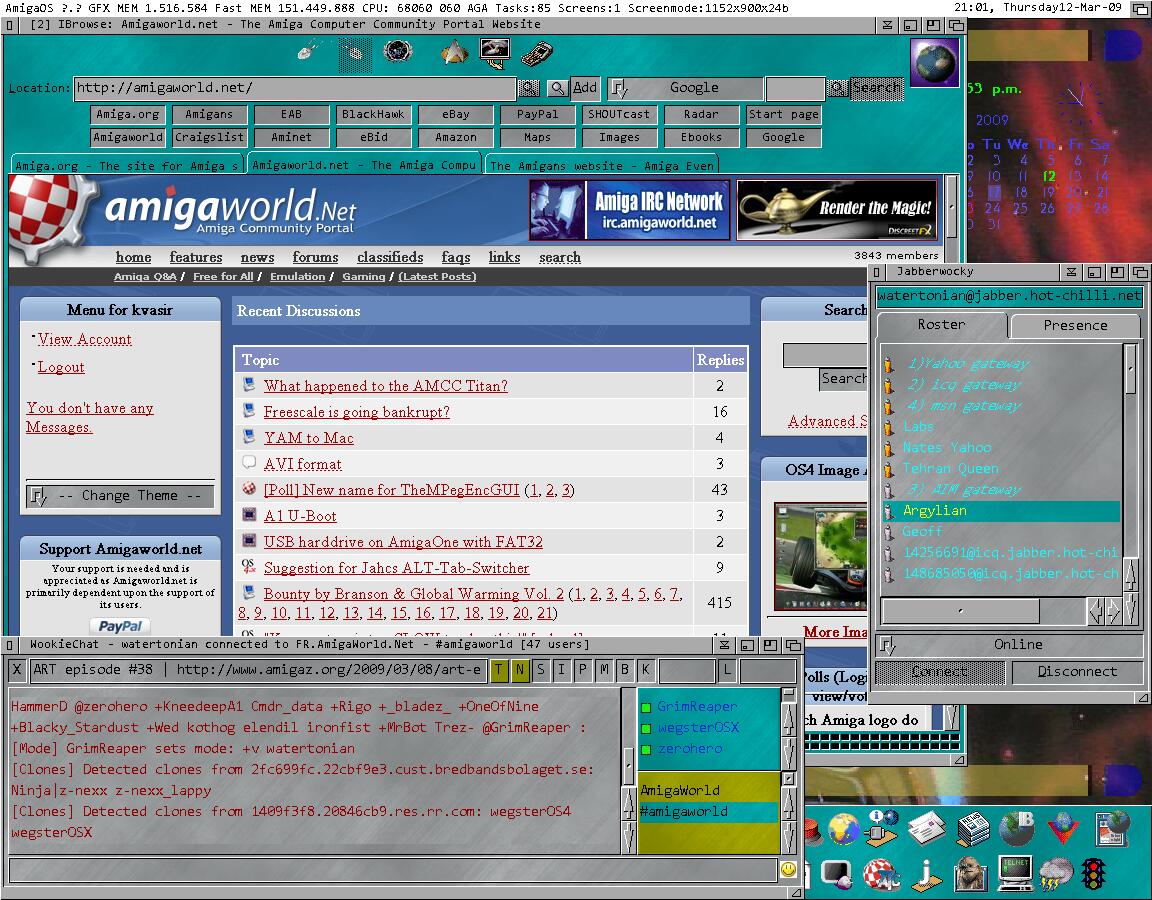Launch the WookieChat Chewbacca dock icon
Viewport: 1152px width, 900px height.
[971, 873]
